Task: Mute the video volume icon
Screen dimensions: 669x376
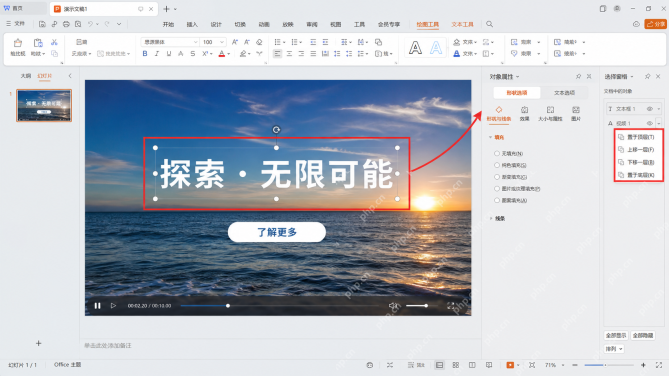Action: click(x=393, y=306)
